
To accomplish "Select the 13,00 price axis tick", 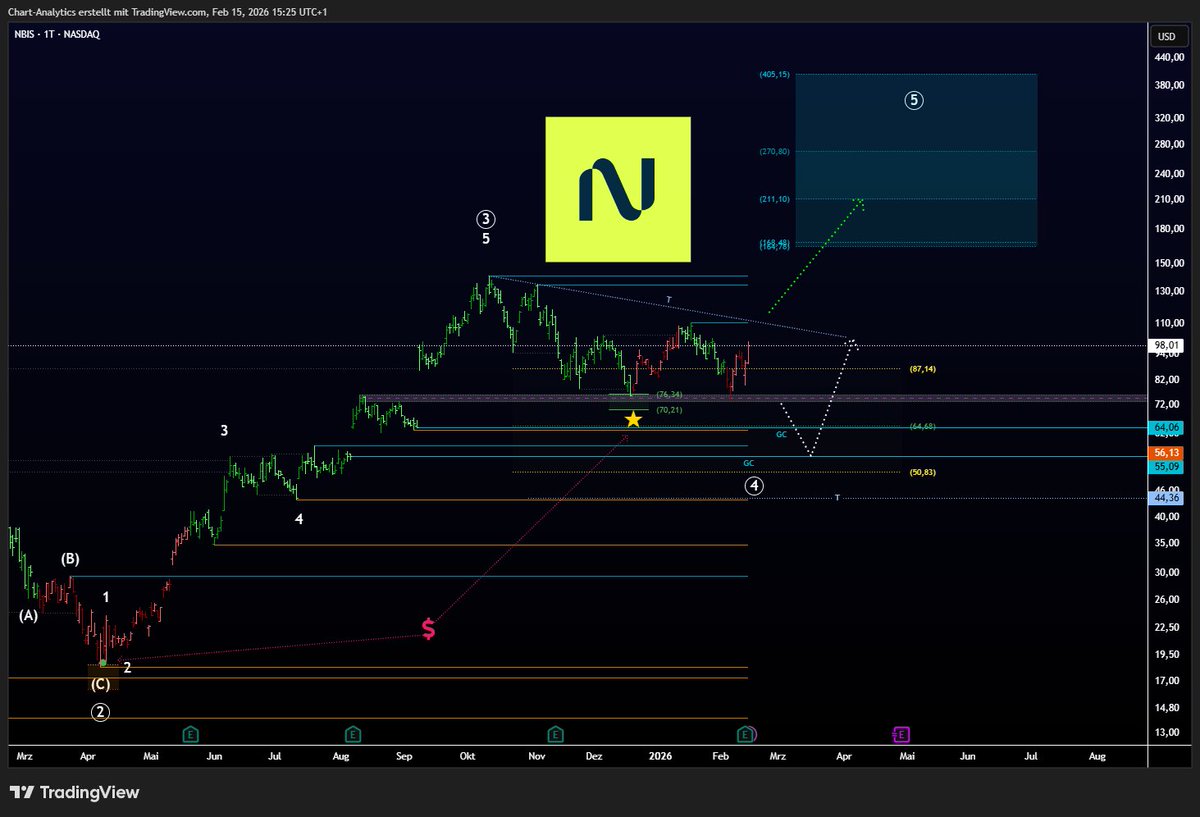I will pyautogui.click(x=1168, y=733).
